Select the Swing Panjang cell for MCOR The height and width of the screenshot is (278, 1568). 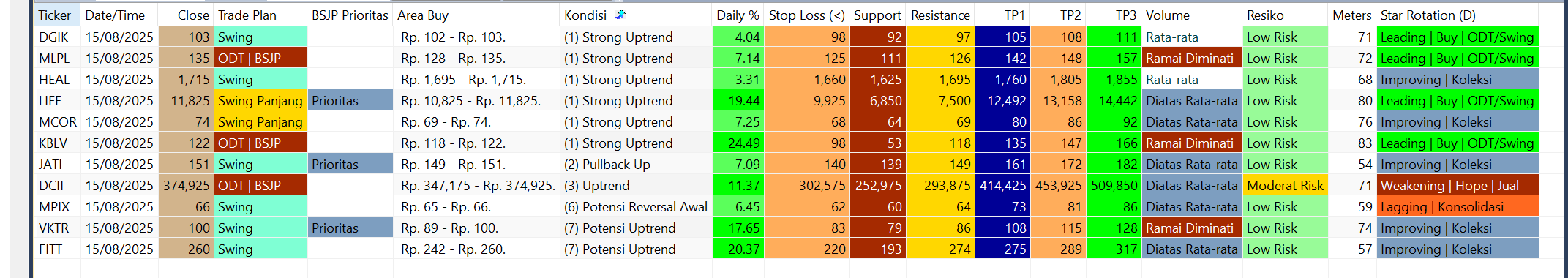coord(260,122)
